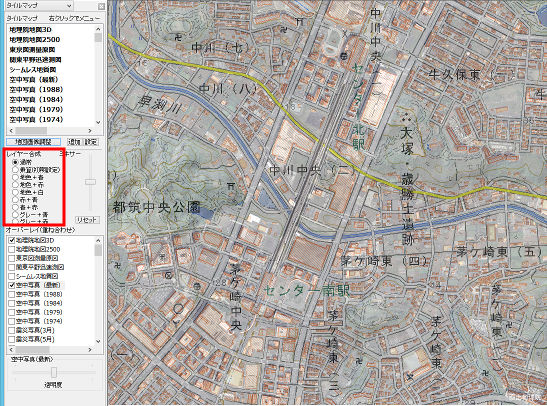Screen dimensions: 547x406
Task: Select the 赤+青 radio button
Action: click(15, 200)
